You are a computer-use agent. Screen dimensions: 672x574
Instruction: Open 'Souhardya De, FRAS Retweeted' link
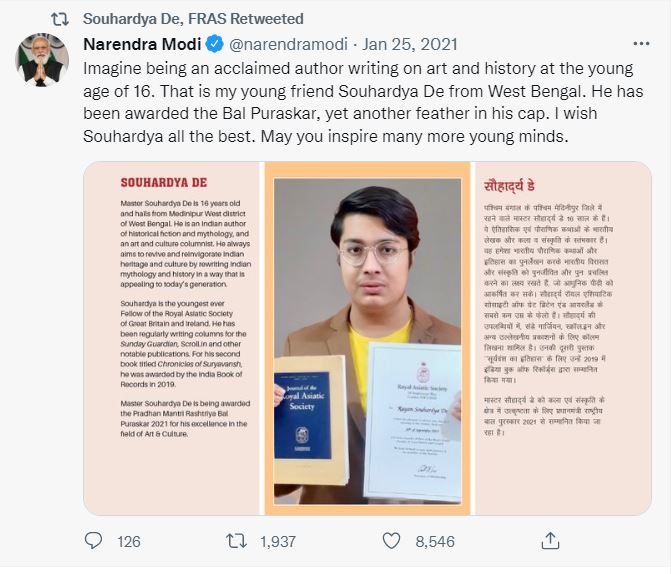pos(193,19)
